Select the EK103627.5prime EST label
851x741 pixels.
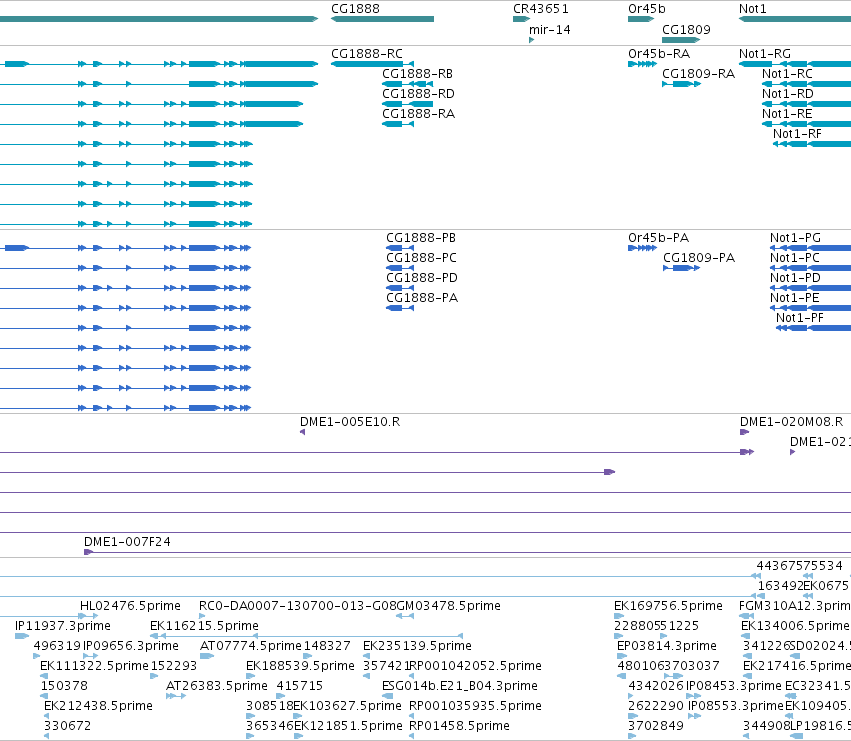coord(347,706)
